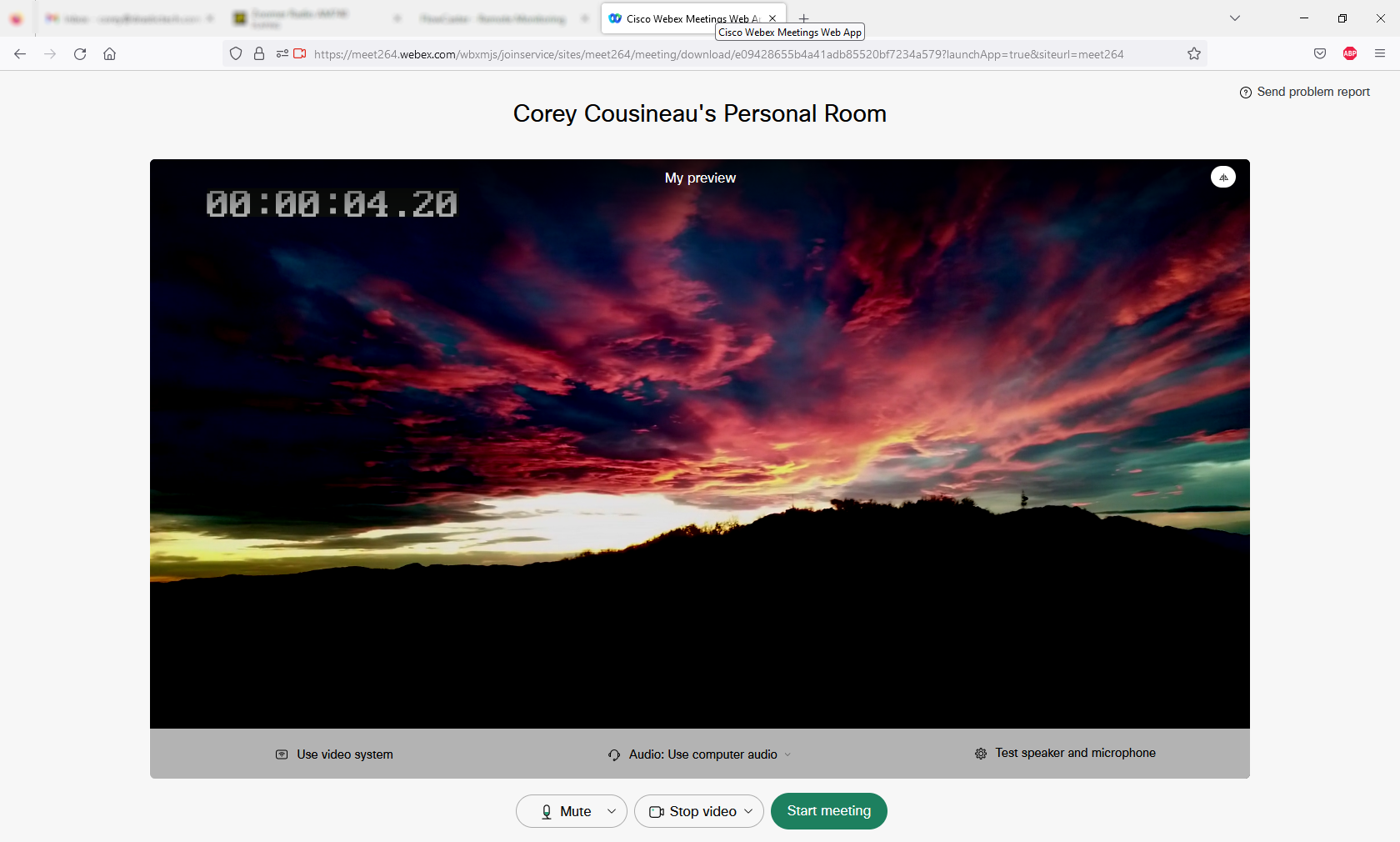This screenshot has height=842, width=1400.
Task: Open a new browser tab
Action: coord(804,18)
